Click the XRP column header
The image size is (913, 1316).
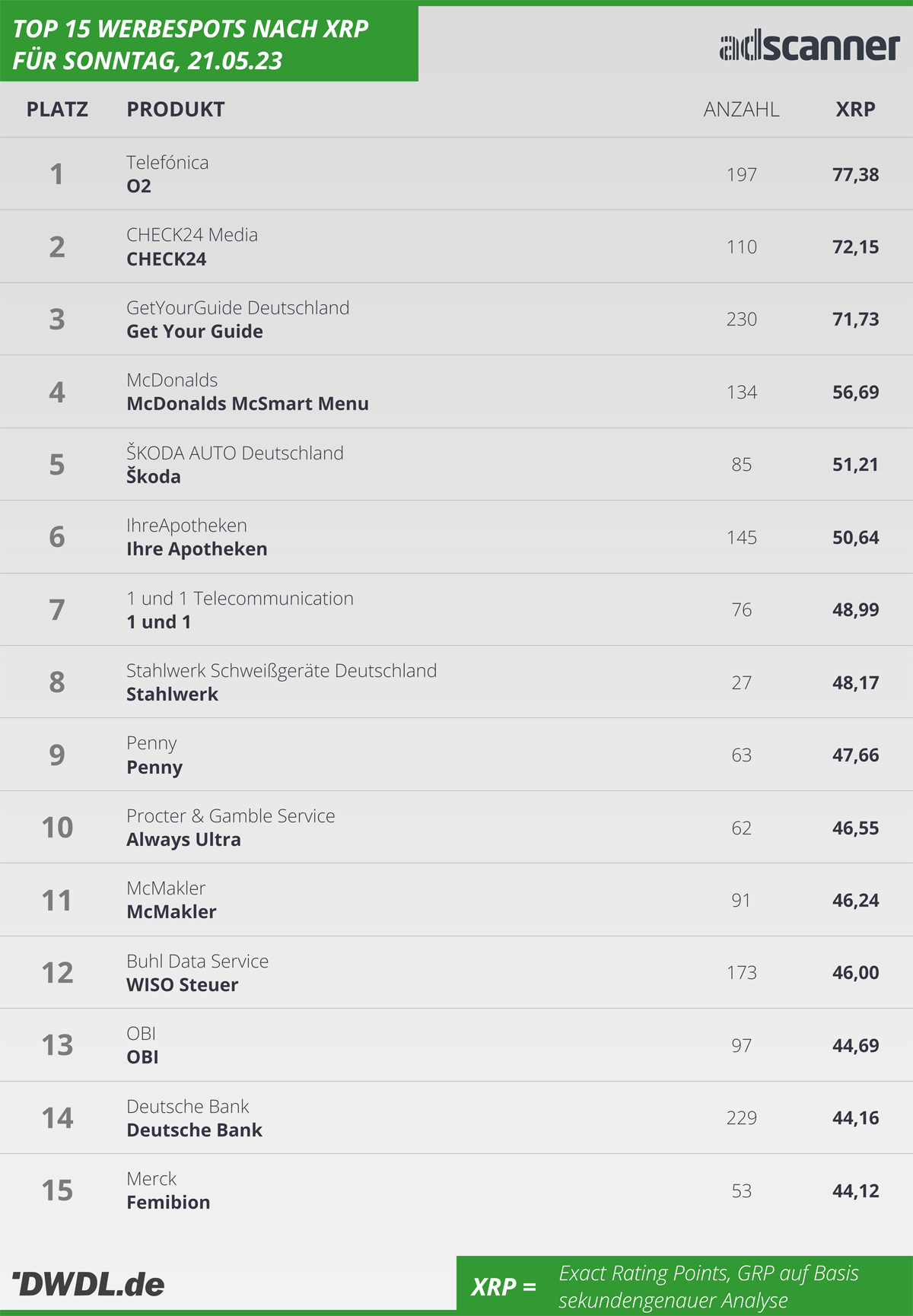[x=855, y=110]
